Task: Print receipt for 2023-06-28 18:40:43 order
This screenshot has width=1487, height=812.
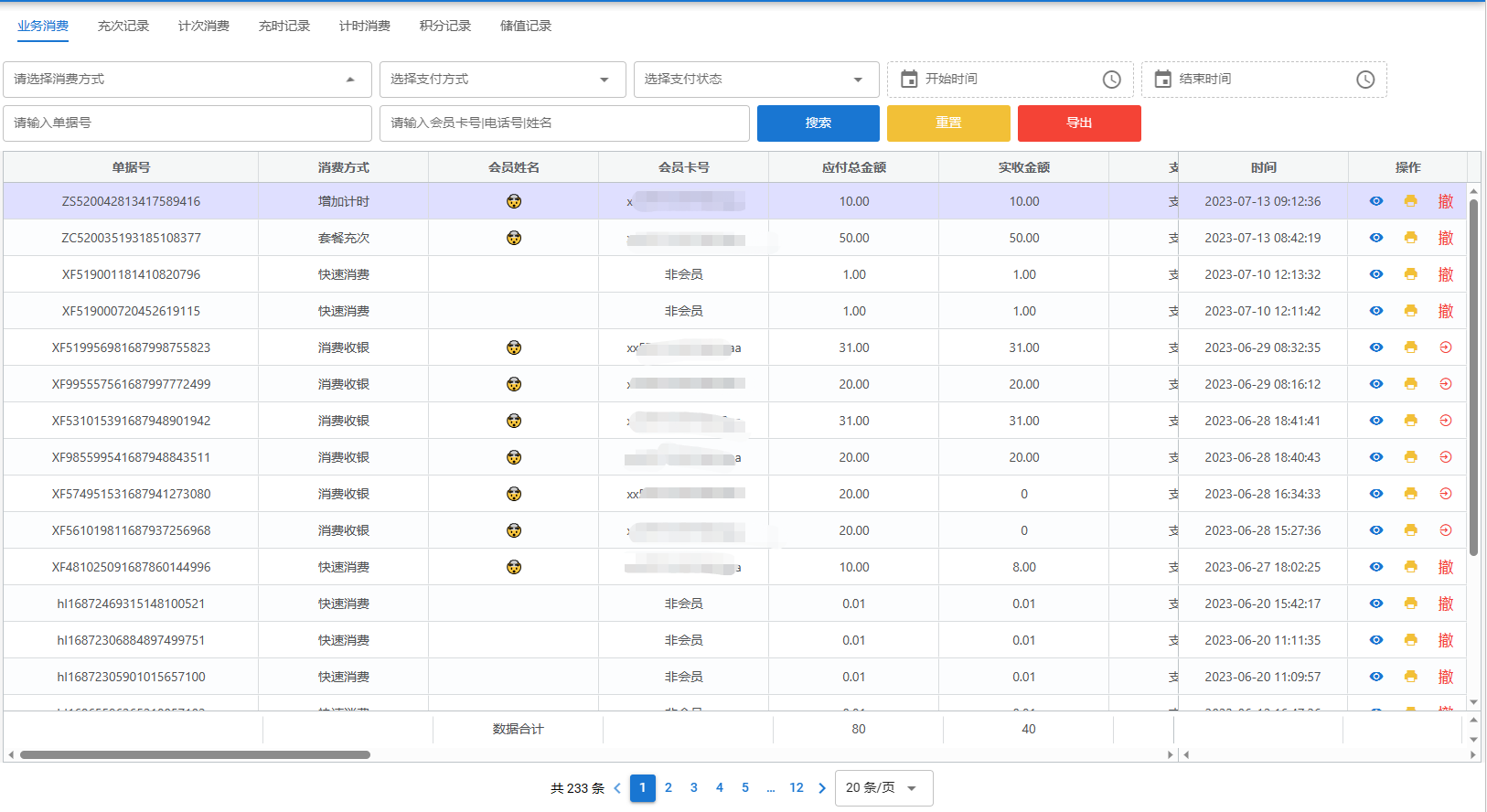Action: tap(1411, 457)
